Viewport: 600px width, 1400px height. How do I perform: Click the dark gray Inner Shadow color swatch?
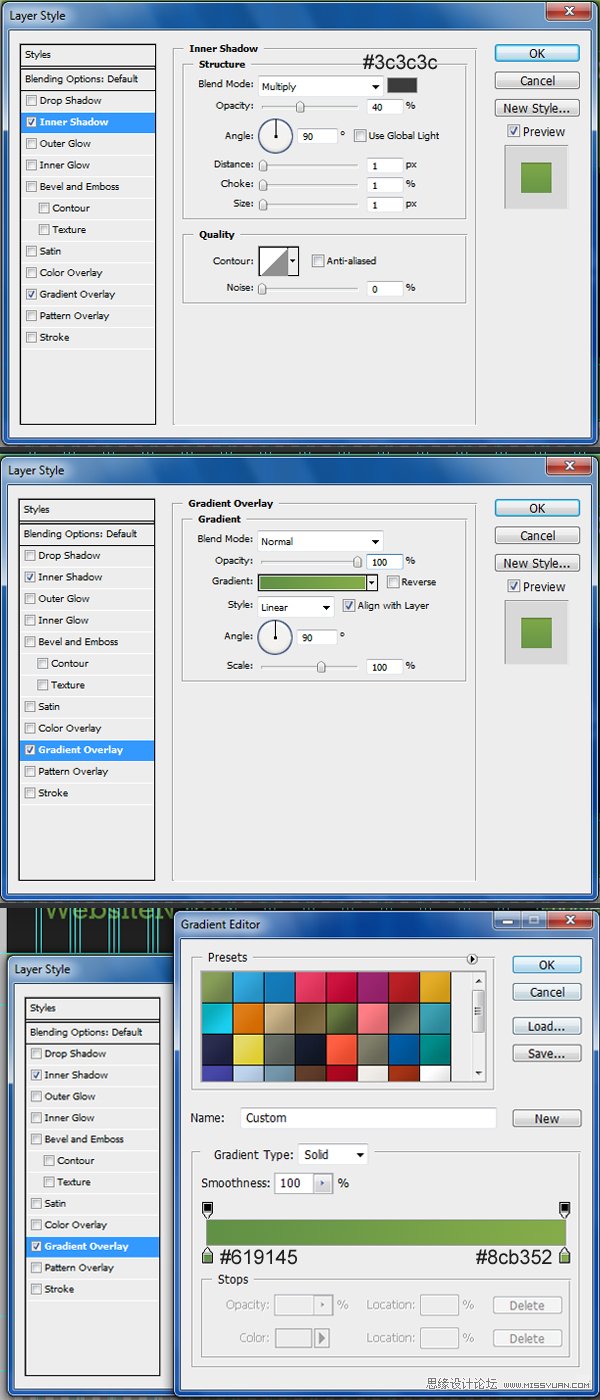click(x=402, y=86)
